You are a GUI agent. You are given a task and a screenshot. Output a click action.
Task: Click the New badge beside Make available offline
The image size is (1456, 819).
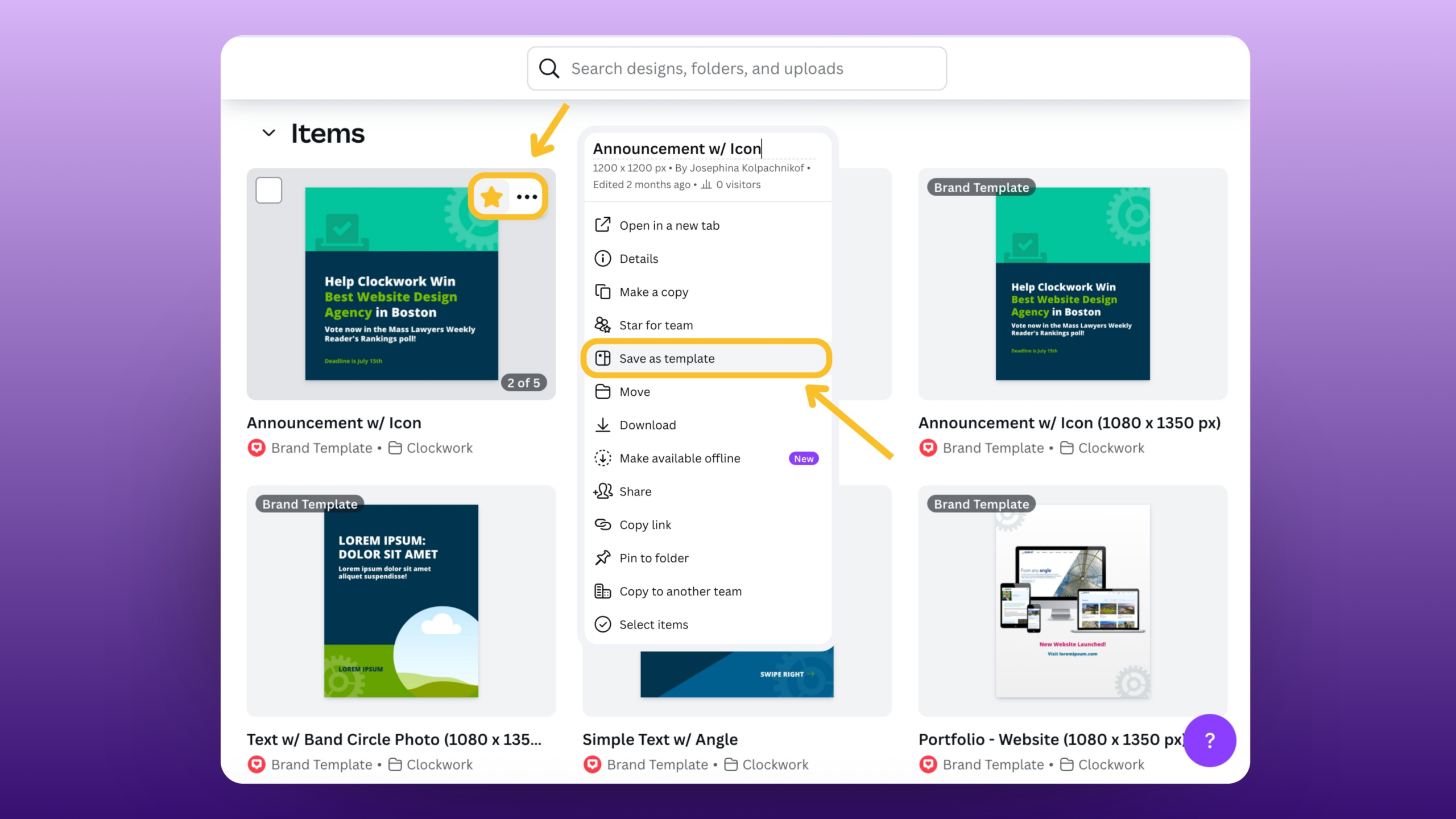pos(803,458)
